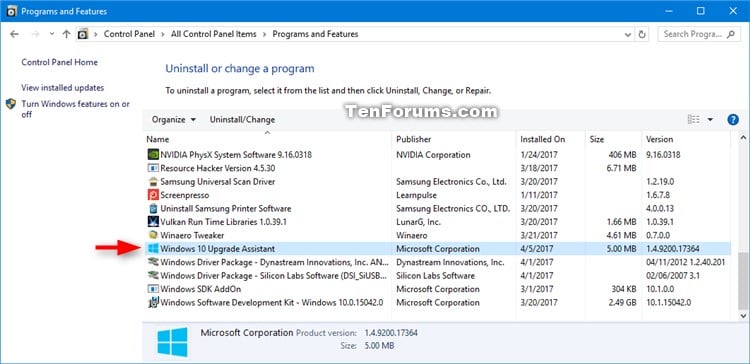The width and height of the screenshot is (750, 364).
Task: Sort by the Installed On column header
Action: point(550,139)
